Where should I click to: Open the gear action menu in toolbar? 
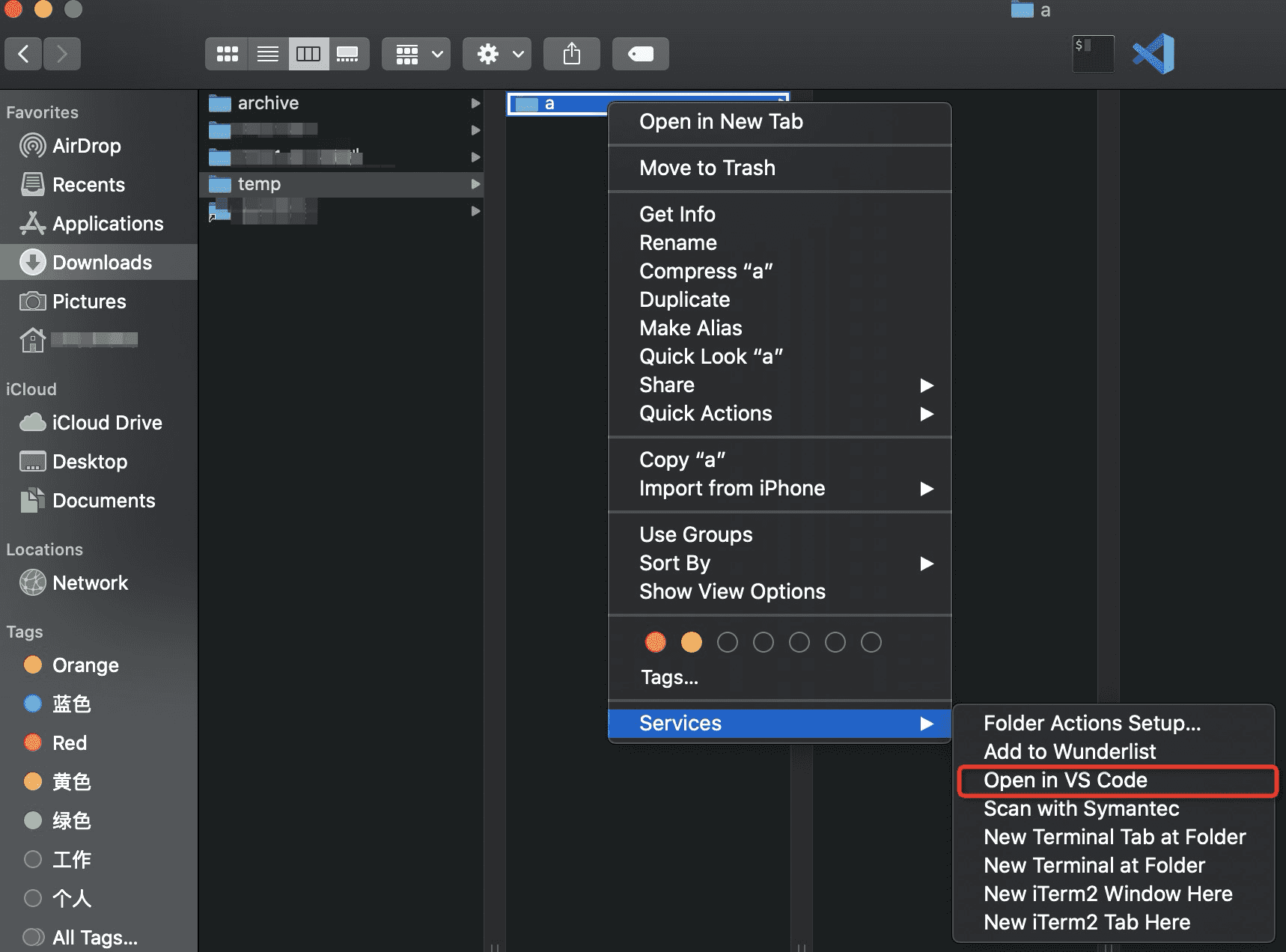point(497,54)
